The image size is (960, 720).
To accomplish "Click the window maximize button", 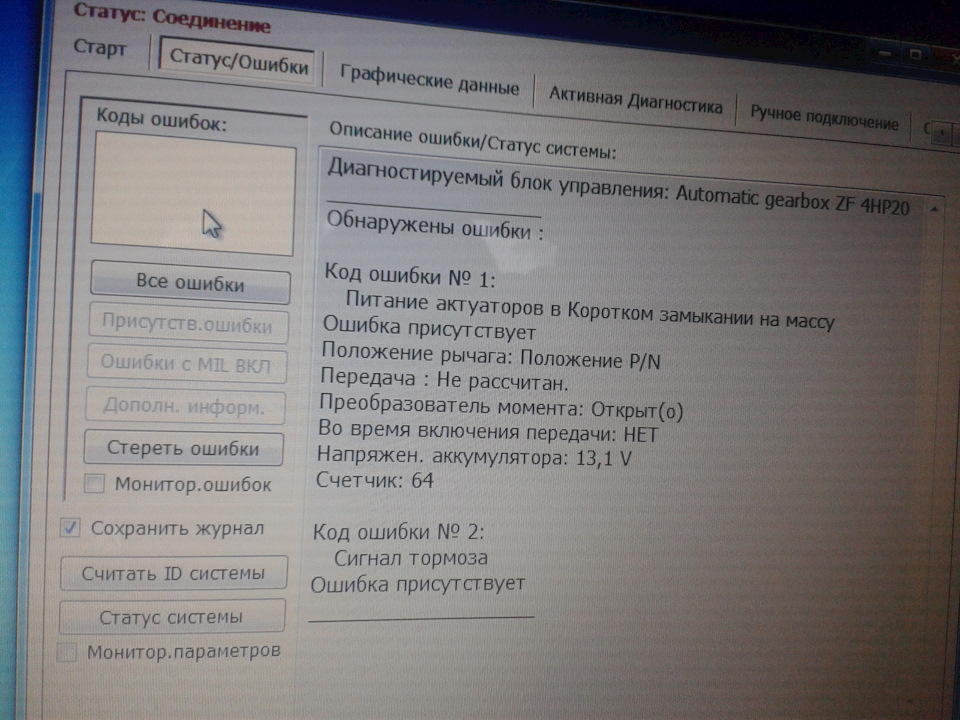I will pos(915,55).
